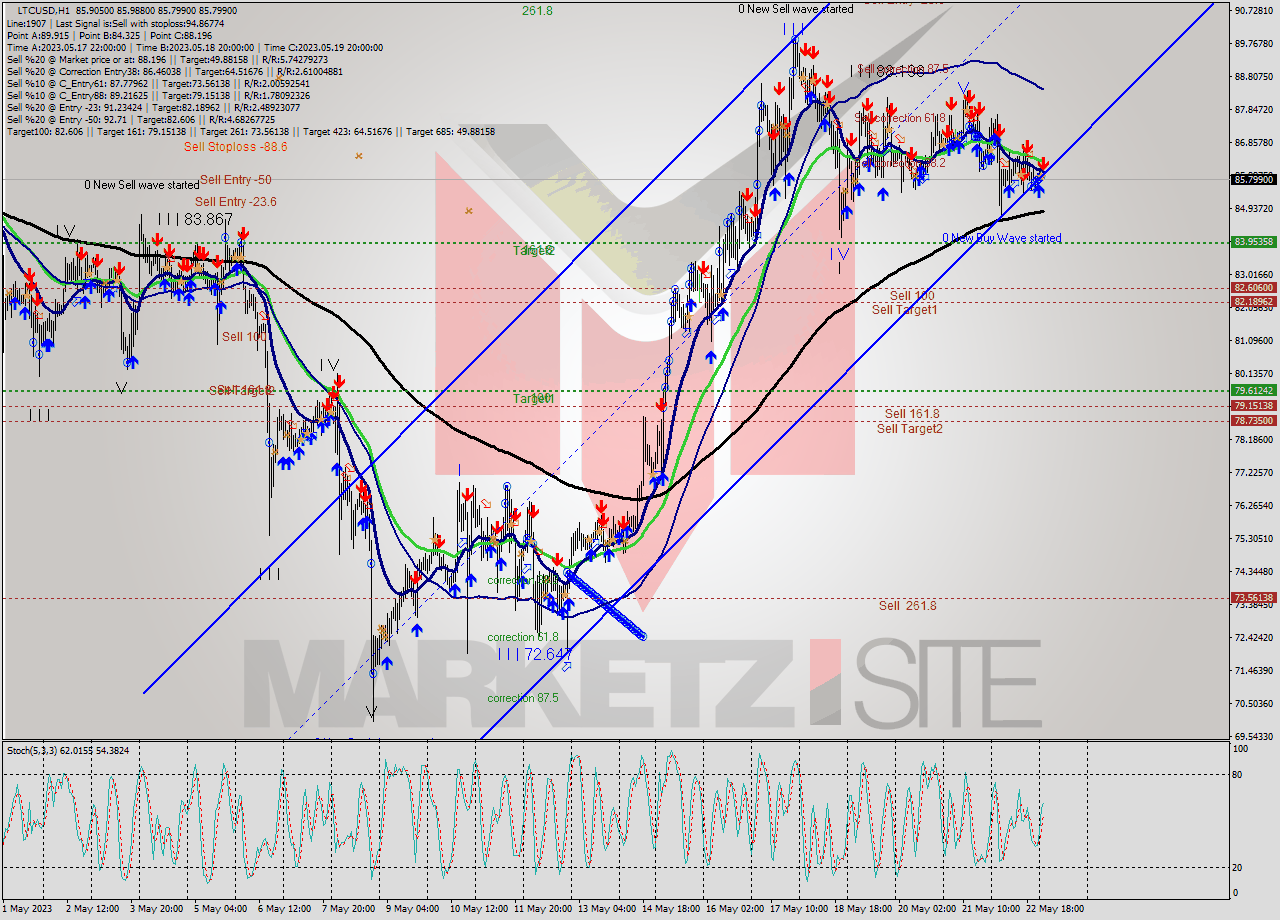Click the red 82.18962 price tag
Viewport: 1280px width, 920px height.
pos(1254,301)
